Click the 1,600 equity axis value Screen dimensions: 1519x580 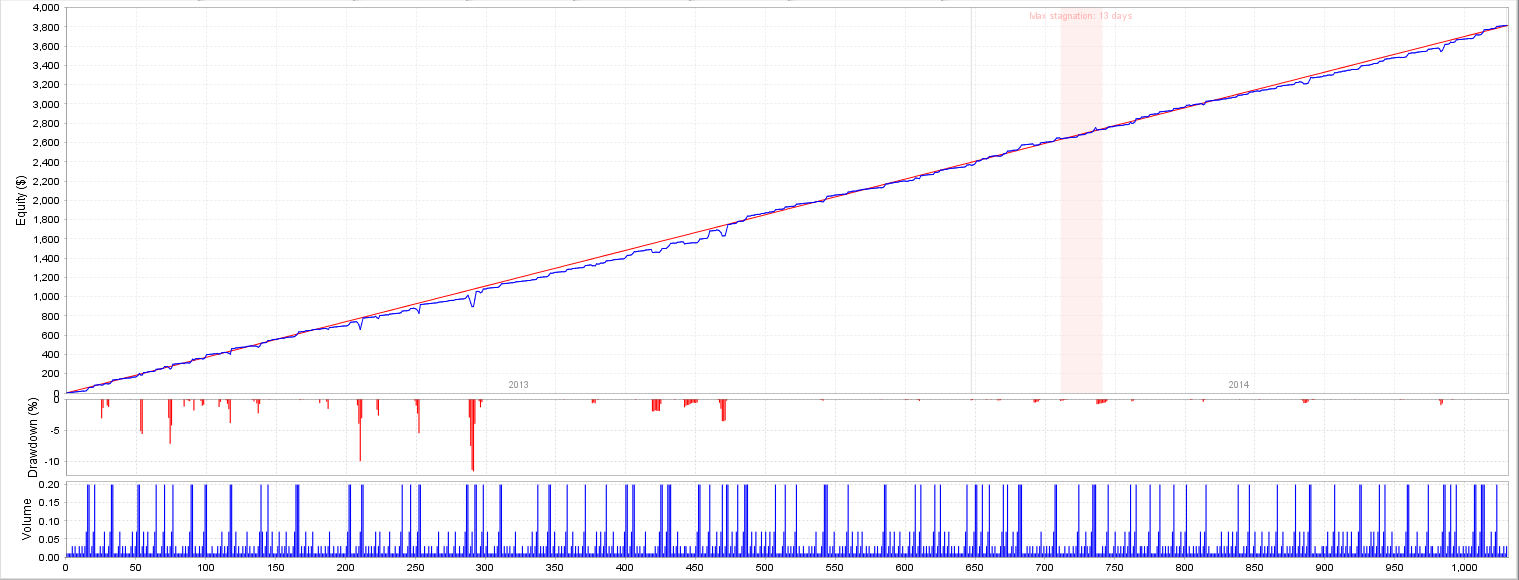(x=45, y=239)
